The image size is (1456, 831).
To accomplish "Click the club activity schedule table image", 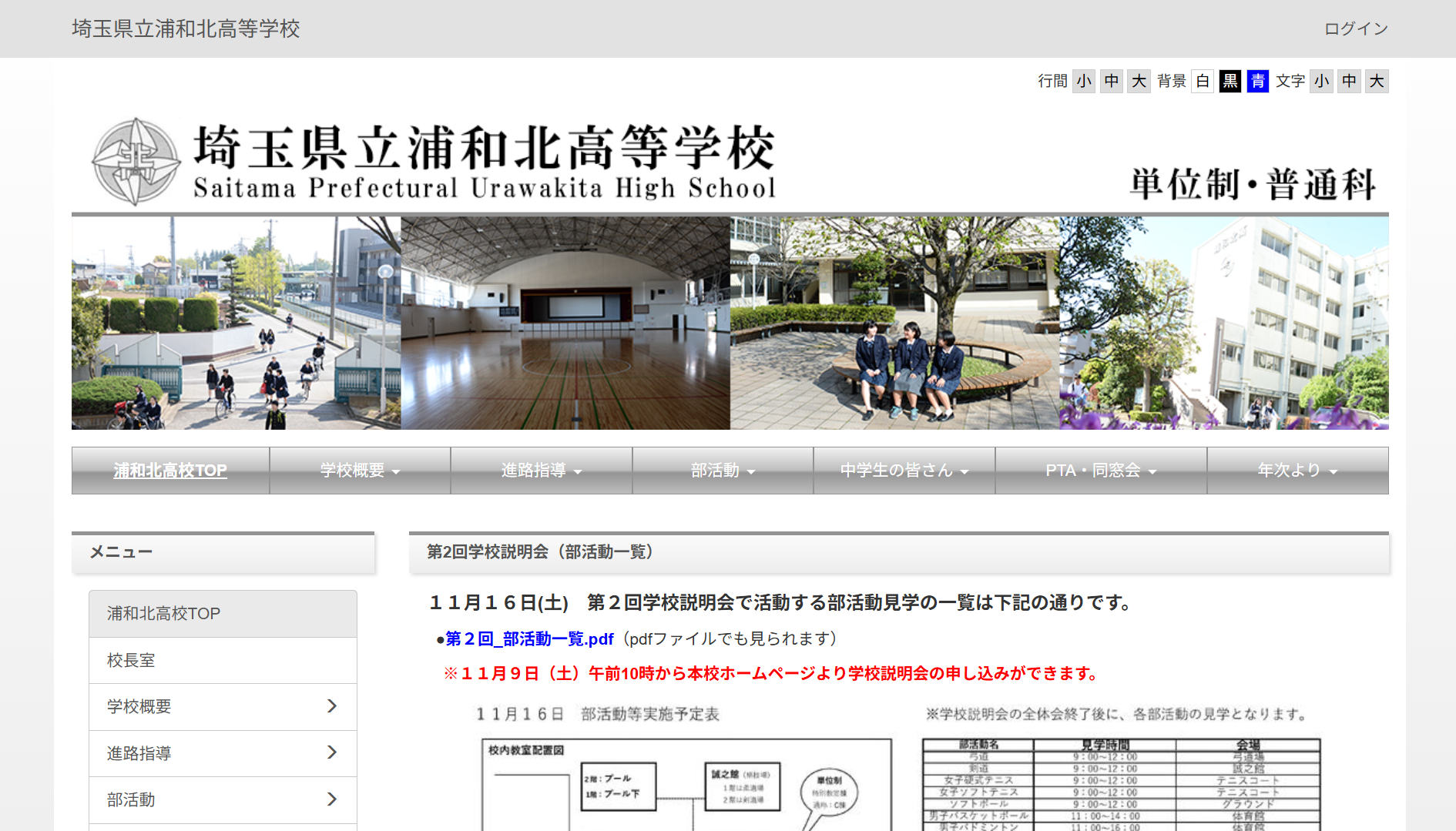I will pos(1121,785).
